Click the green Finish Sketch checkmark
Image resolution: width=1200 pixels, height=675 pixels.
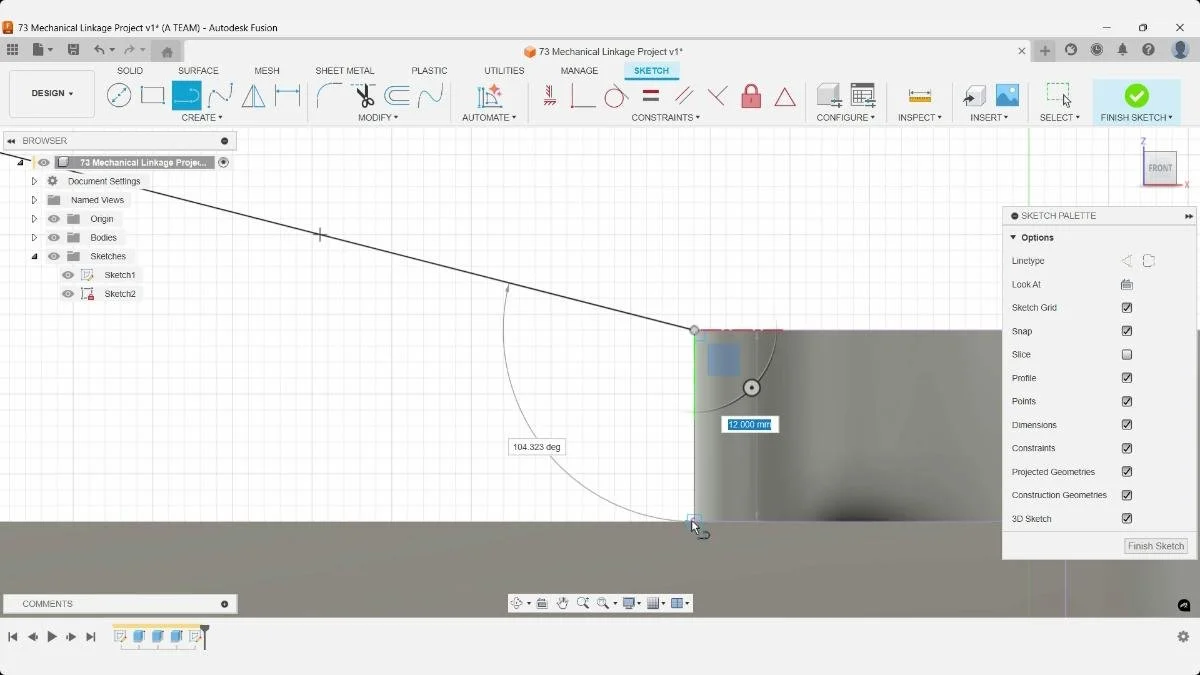(1136, 95)
